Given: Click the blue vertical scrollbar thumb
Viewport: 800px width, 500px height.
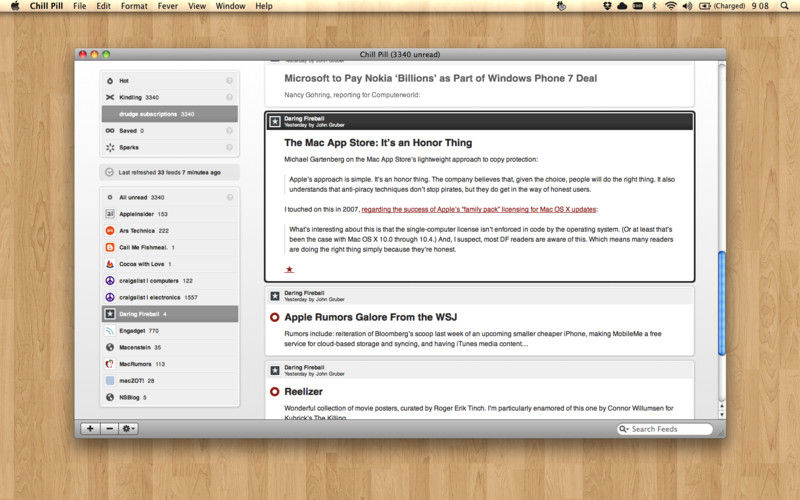Looking at the screenshot, I should (x=721, y=303).
